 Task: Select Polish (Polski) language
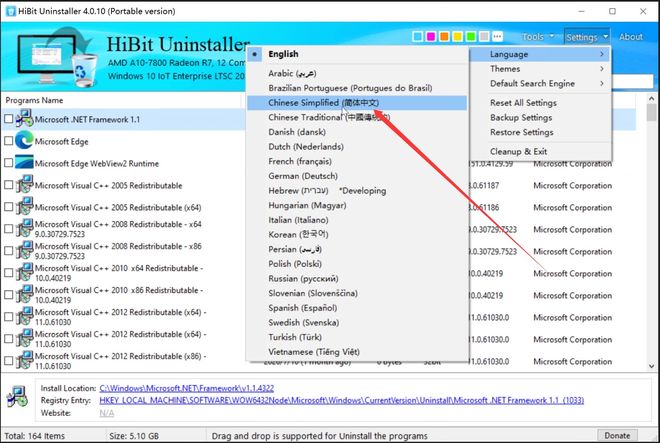tap(357, 264)
